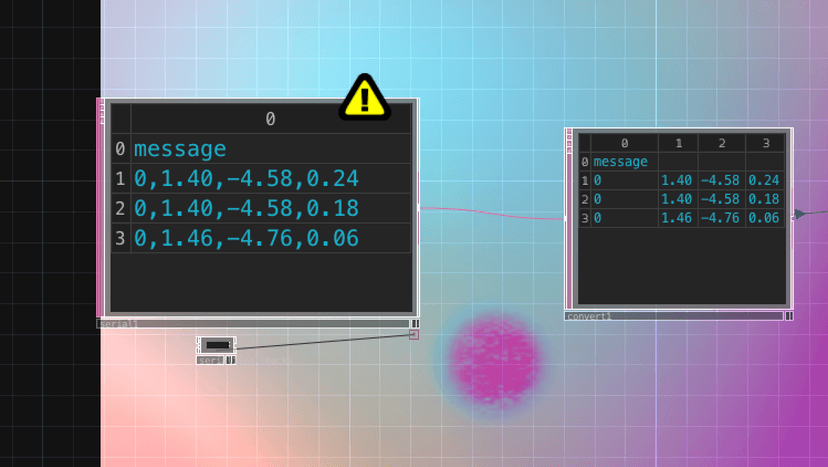Toggle the viewer active button on convert1
This screenshot has width=828, height=467.
[x=789, y=316]
